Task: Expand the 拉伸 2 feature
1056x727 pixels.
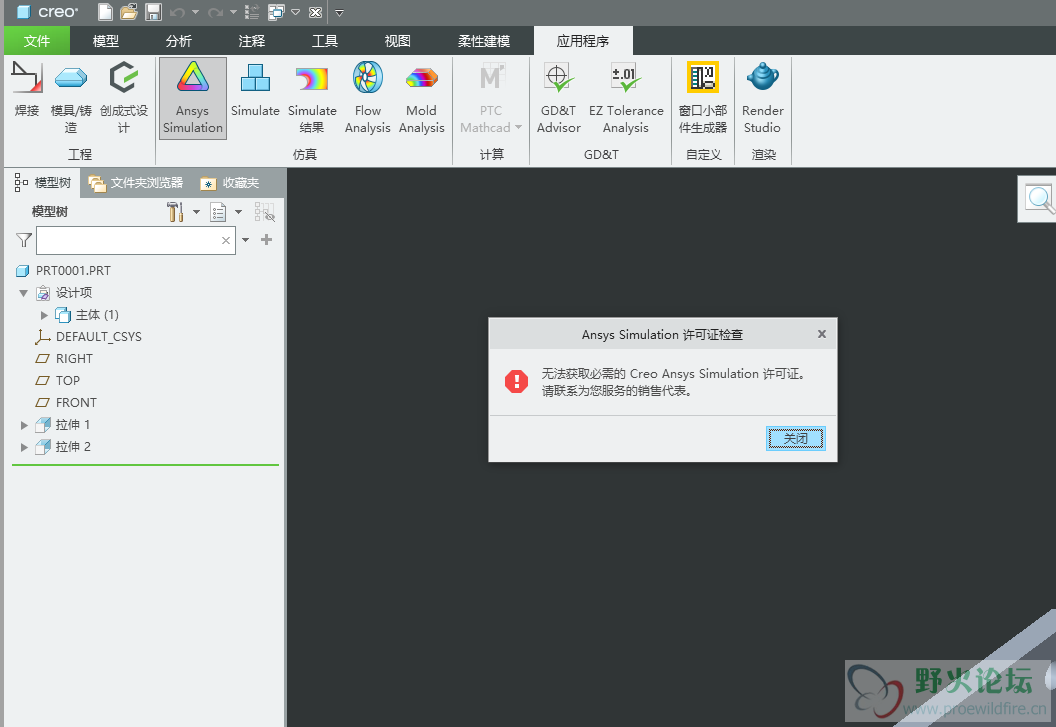Action: (24, 447)
